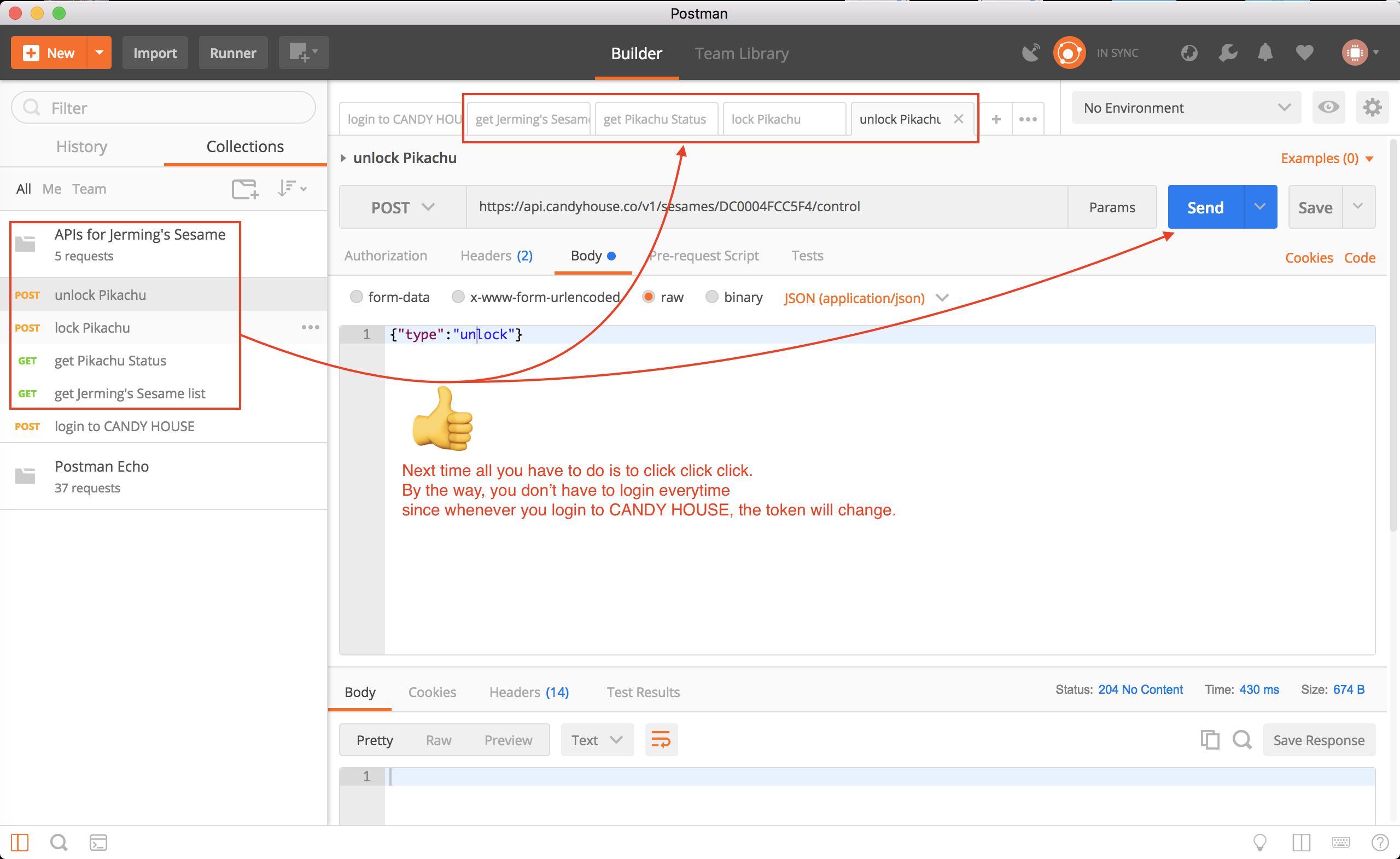The image size is (1400, 859).
Task: Open the Save button dropdown arrow
Action: (x=1358, y=207)
